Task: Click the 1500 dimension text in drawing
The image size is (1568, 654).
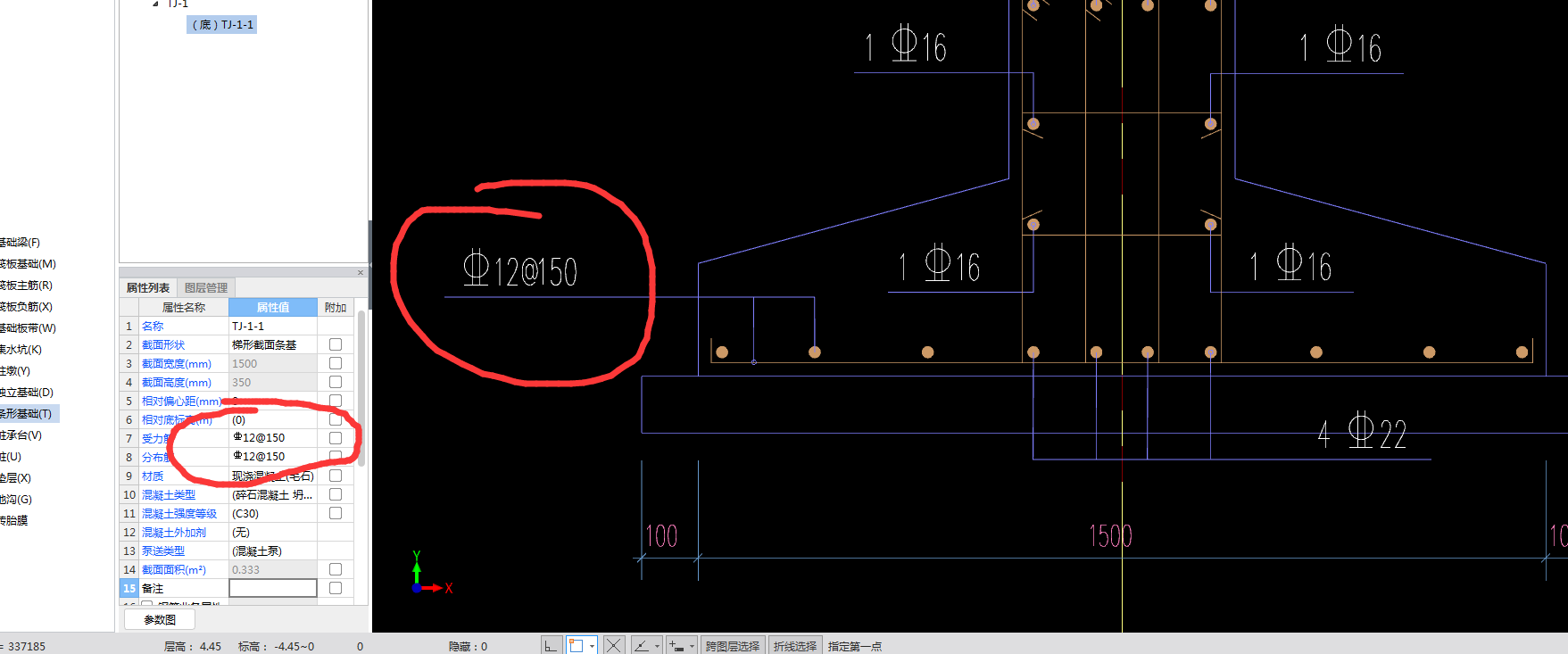Action: click(x=1110, y=536)
